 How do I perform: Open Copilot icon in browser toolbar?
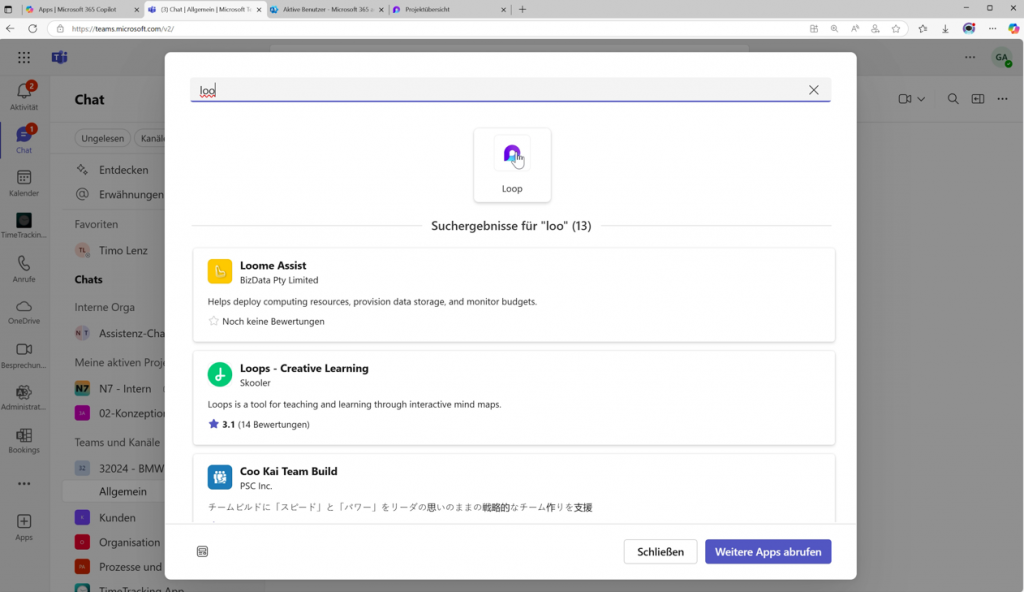tap(1013, 29)
